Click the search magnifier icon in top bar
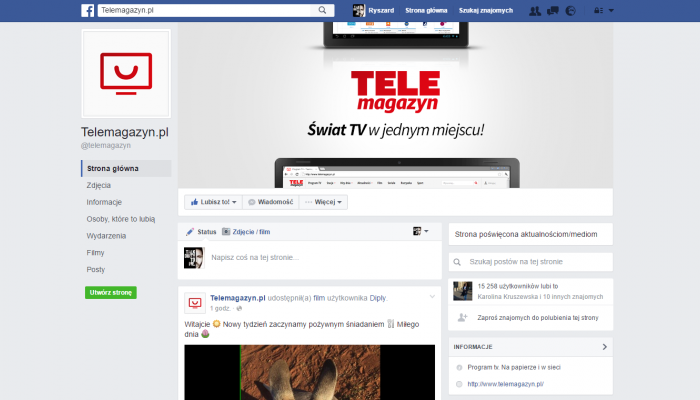 coord(322,10)
